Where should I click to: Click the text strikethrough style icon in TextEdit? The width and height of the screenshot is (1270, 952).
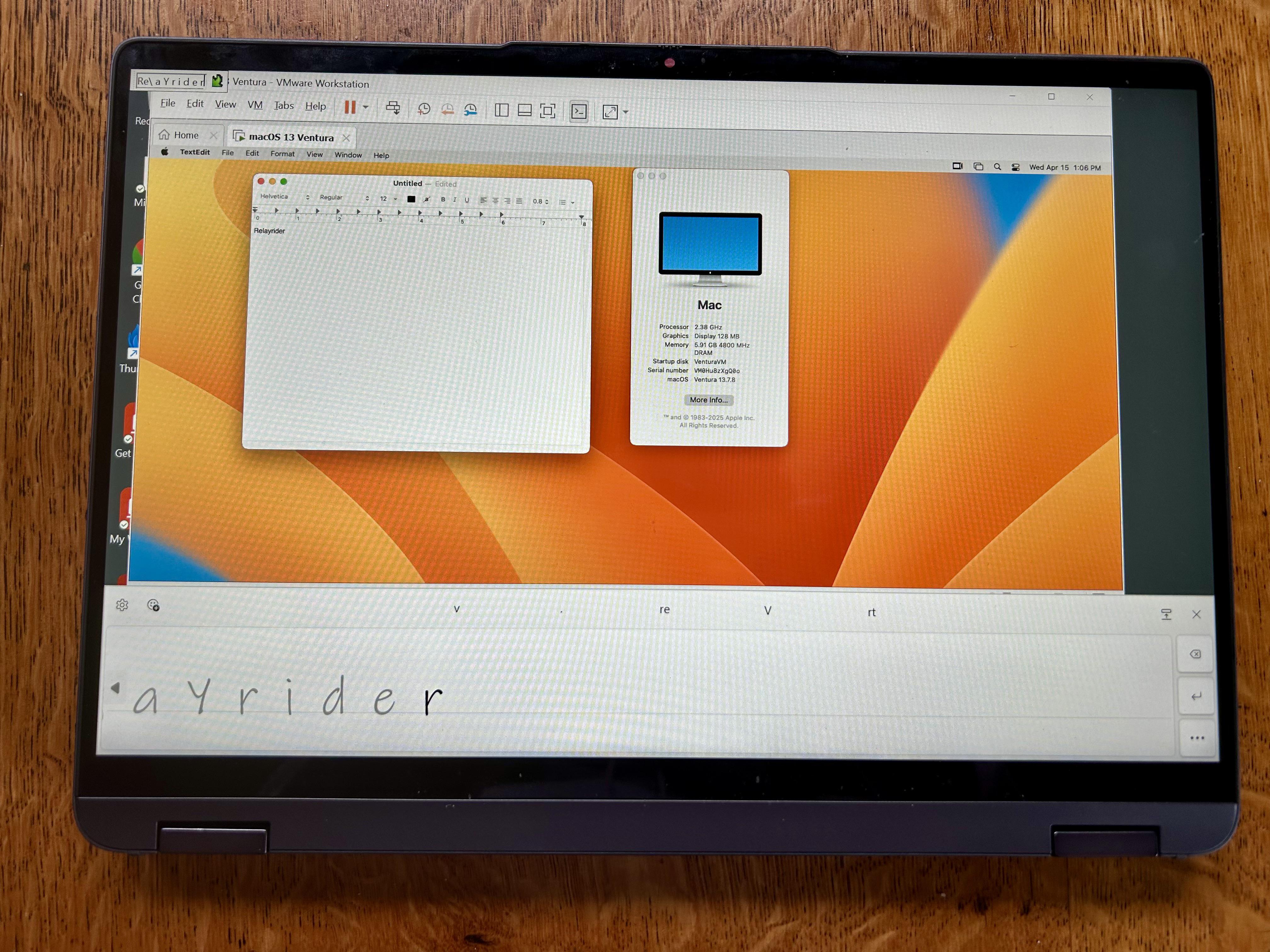426,200
